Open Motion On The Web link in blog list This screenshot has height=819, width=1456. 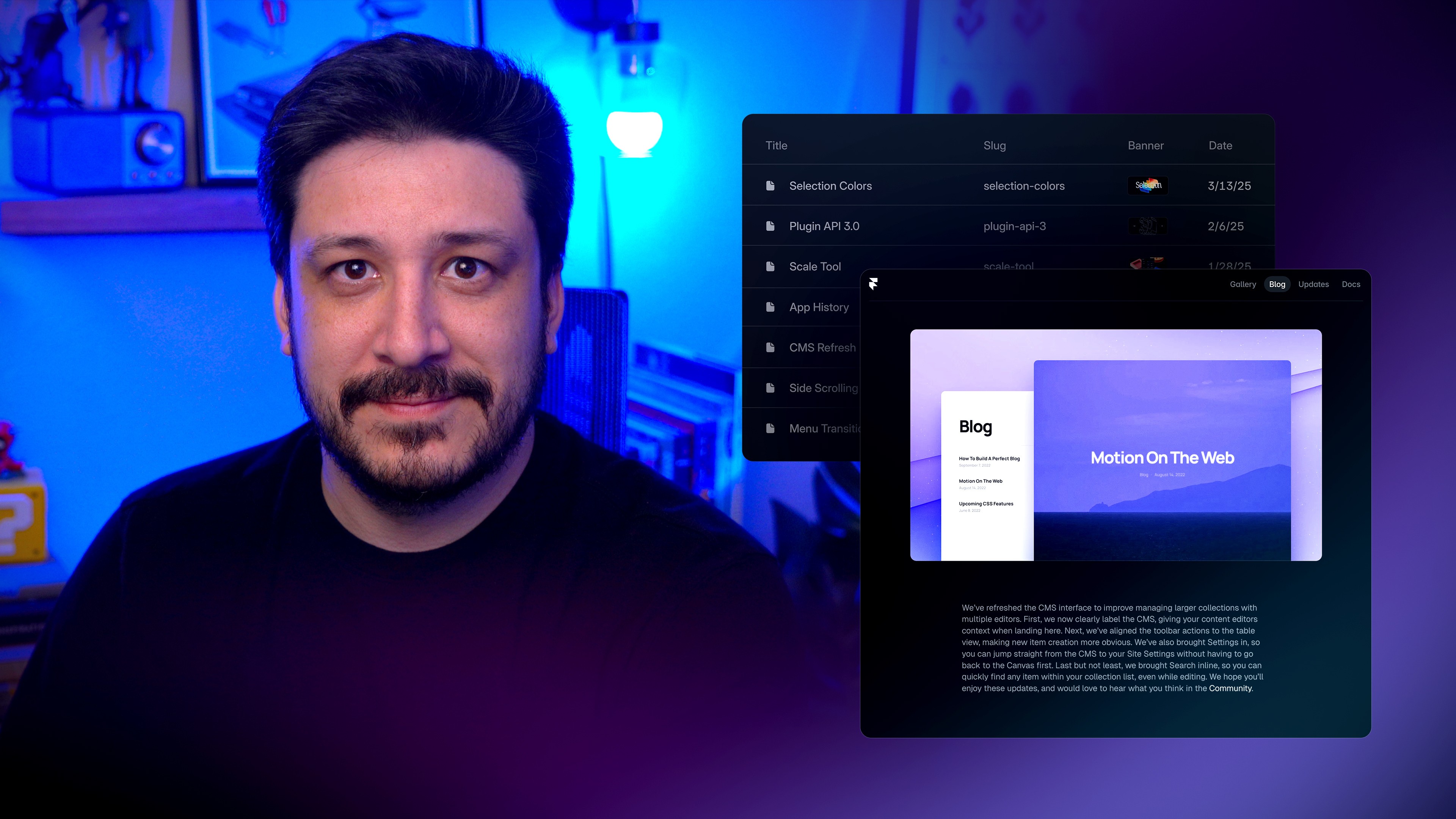(980, 481)
